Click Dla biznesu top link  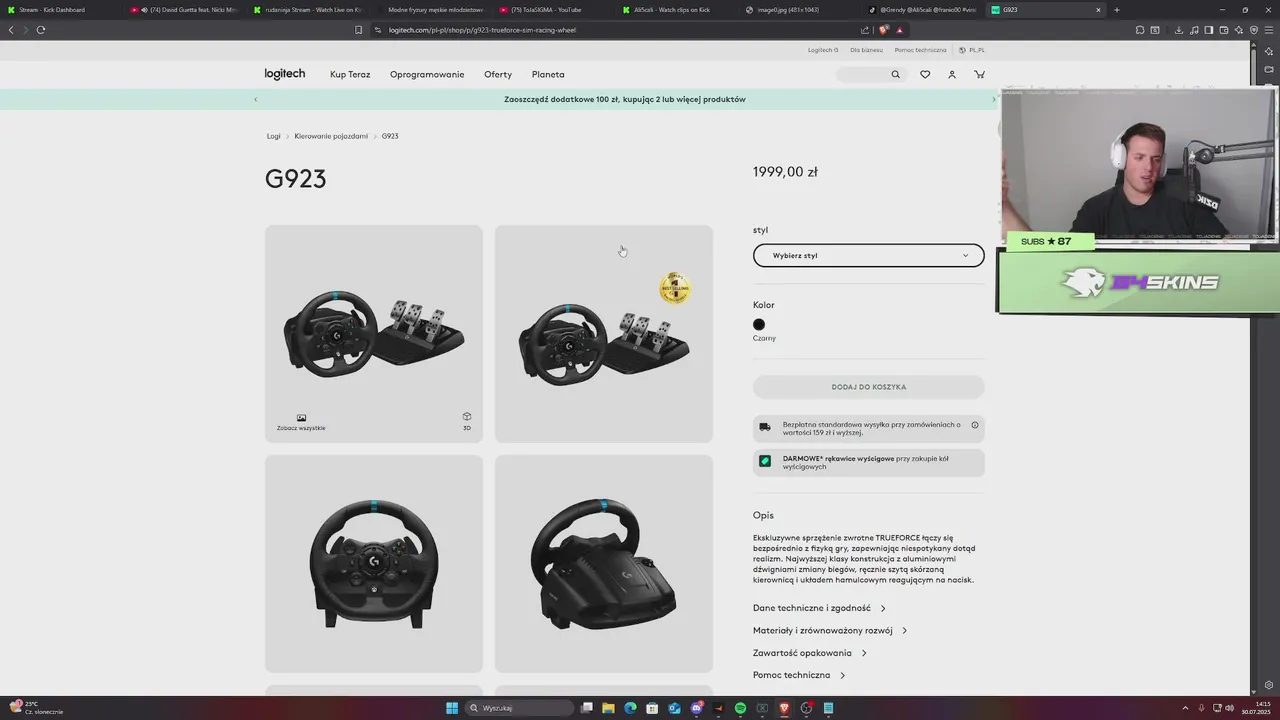(x=866, y=50)
